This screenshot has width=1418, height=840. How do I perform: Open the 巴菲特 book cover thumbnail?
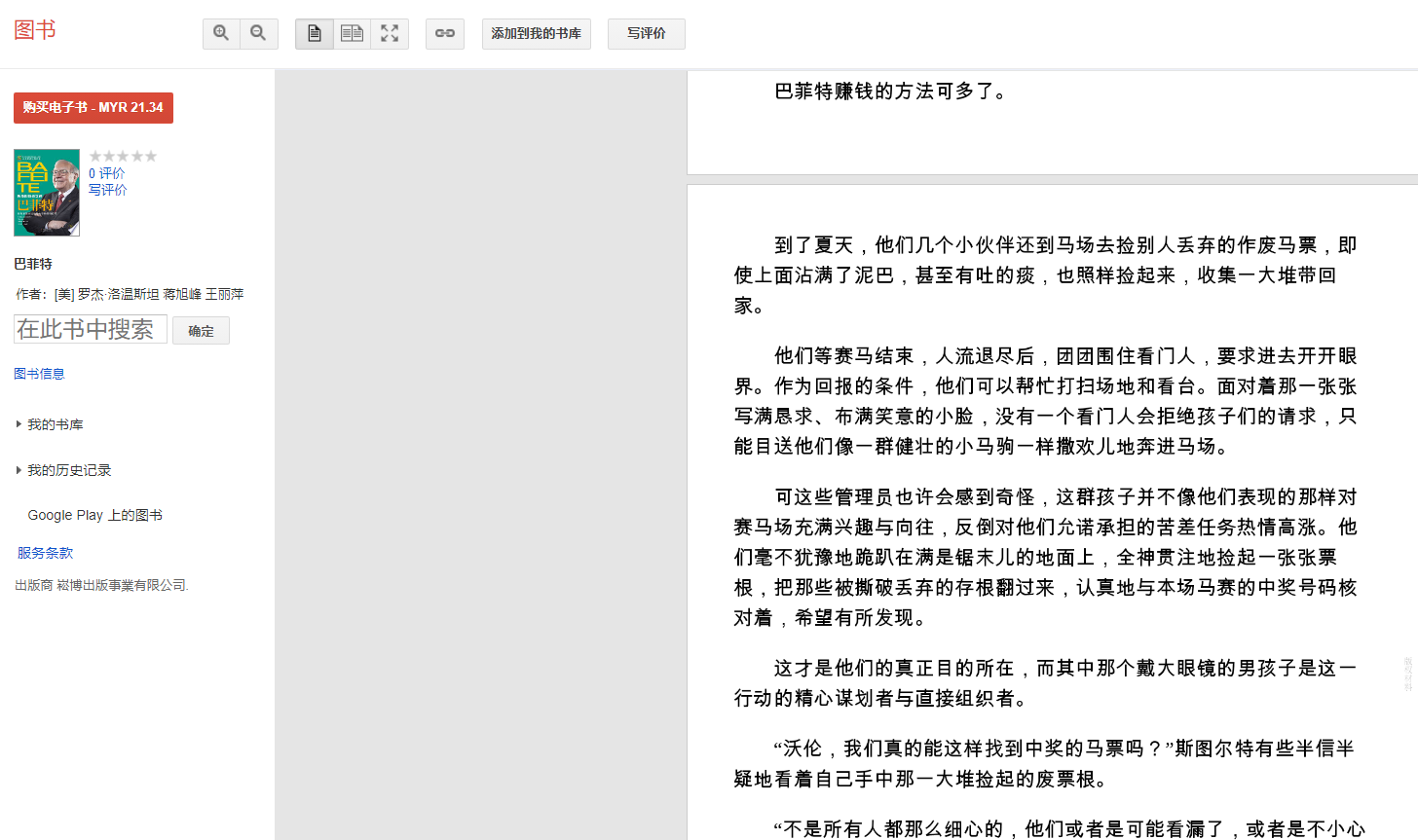(47, 193)
